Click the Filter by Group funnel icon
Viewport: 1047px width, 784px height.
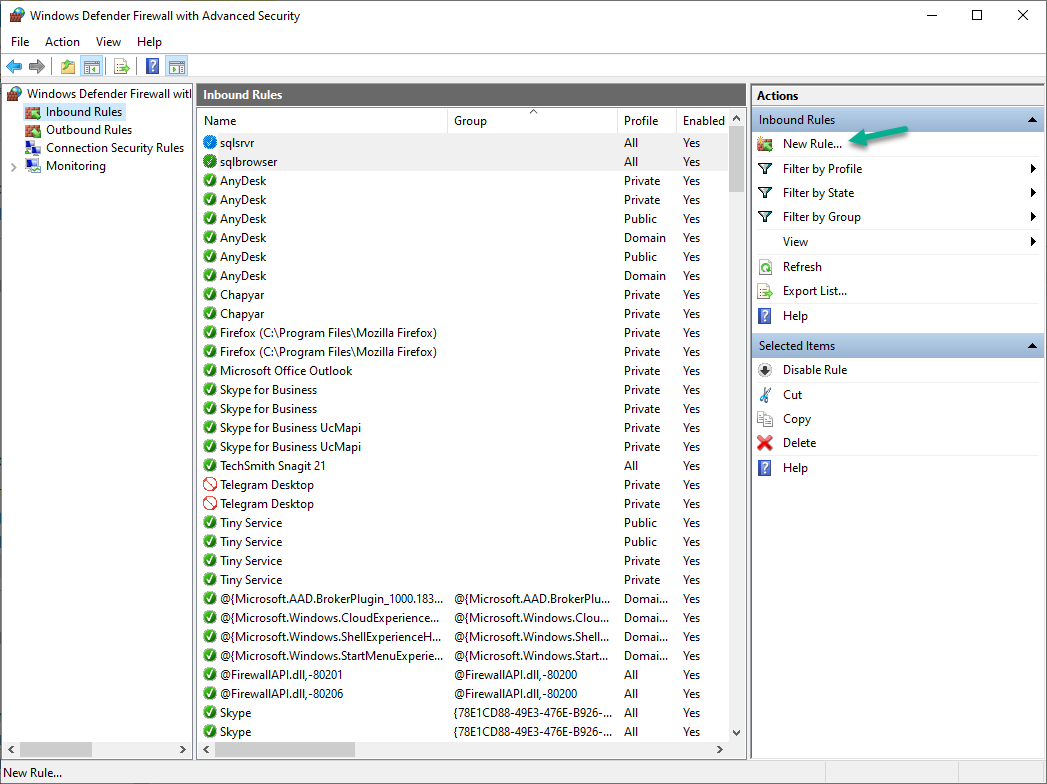coord(765,217)
